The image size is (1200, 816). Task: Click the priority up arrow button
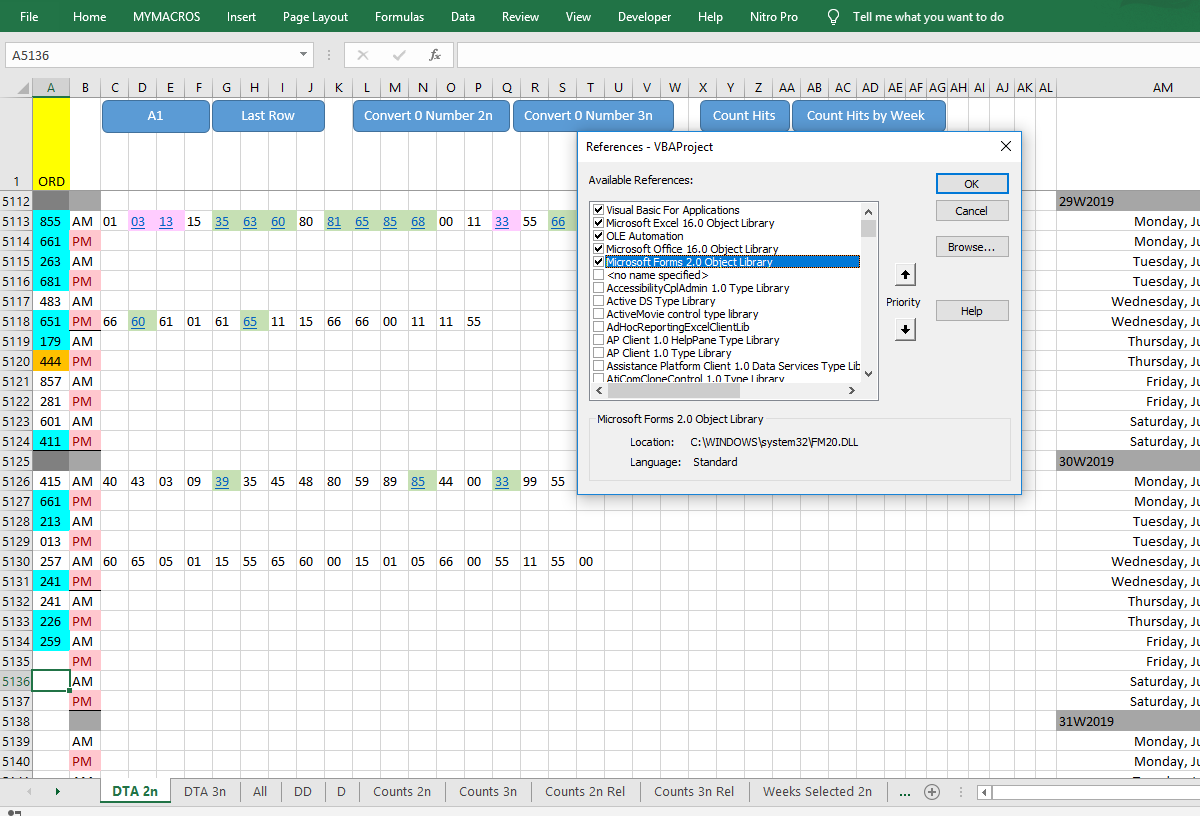(906, 275)
